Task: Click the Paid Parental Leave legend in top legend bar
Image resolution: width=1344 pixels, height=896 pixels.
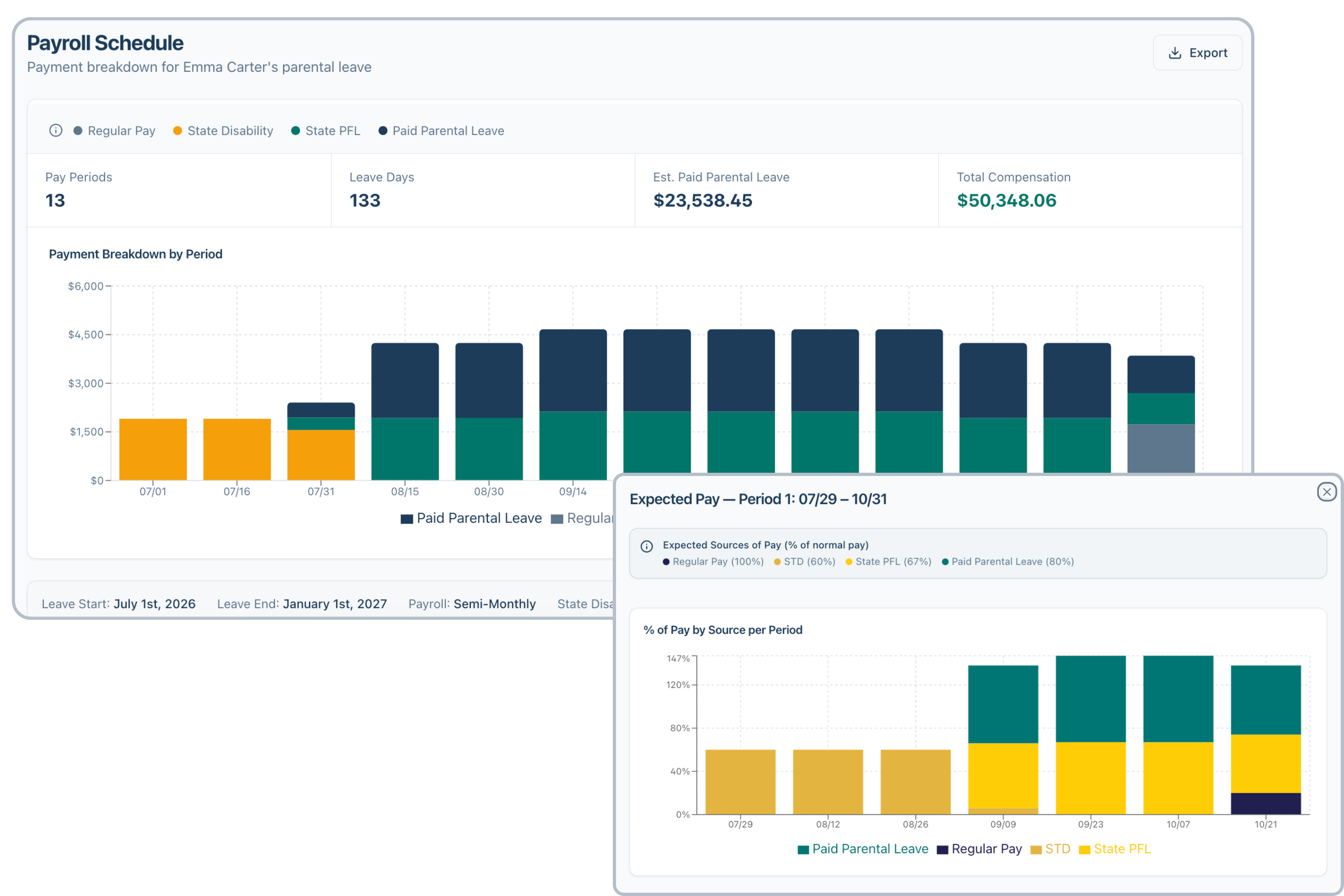Action: click(441, 131)
